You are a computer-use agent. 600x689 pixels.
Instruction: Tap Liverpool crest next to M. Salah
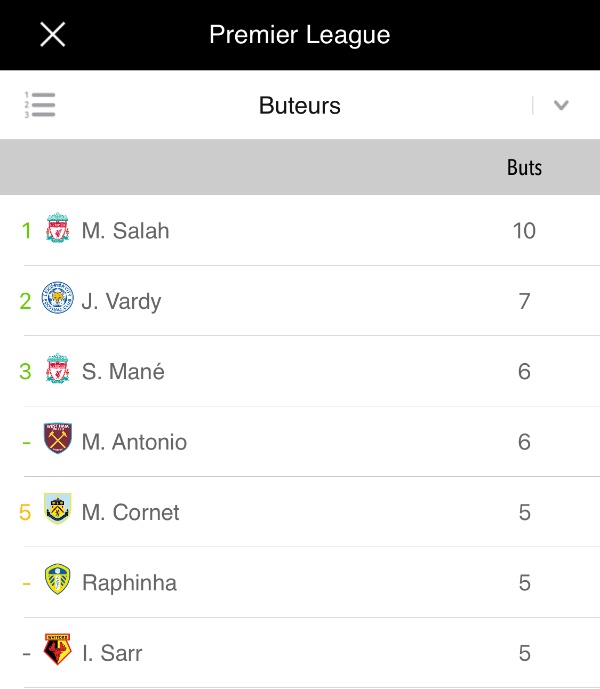pyautogui.click(x=58, y=228)
